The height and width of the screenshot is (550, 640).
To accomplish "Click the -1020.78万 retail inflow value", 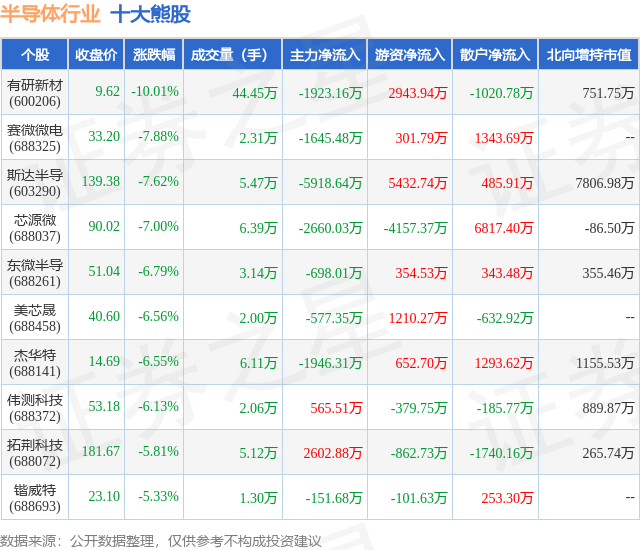I will 501,93.
